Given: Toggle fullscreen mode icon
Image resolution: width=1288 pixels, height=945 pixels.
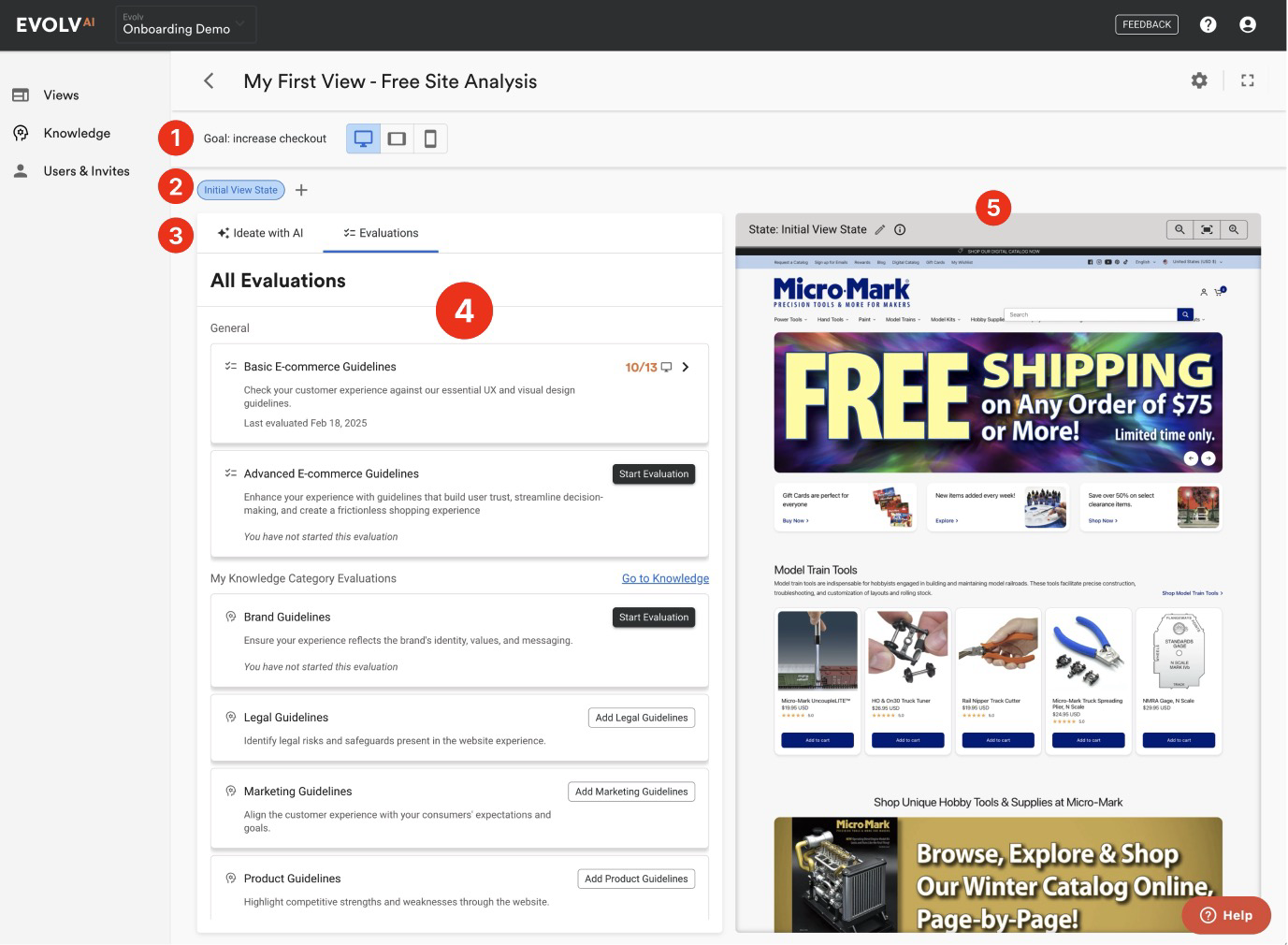Looking at the screenshot, I should click(x=1248, y=80).
